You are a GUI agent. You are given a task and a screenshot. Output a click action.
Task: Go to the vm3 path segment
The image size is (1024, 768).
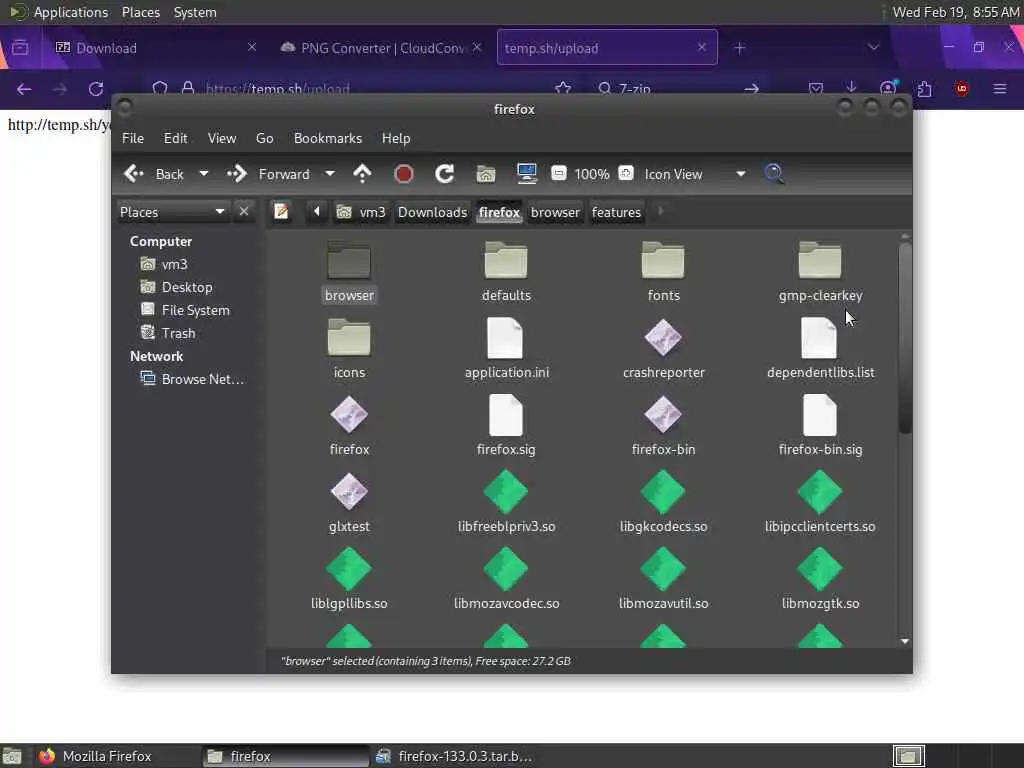pos(362,212)
